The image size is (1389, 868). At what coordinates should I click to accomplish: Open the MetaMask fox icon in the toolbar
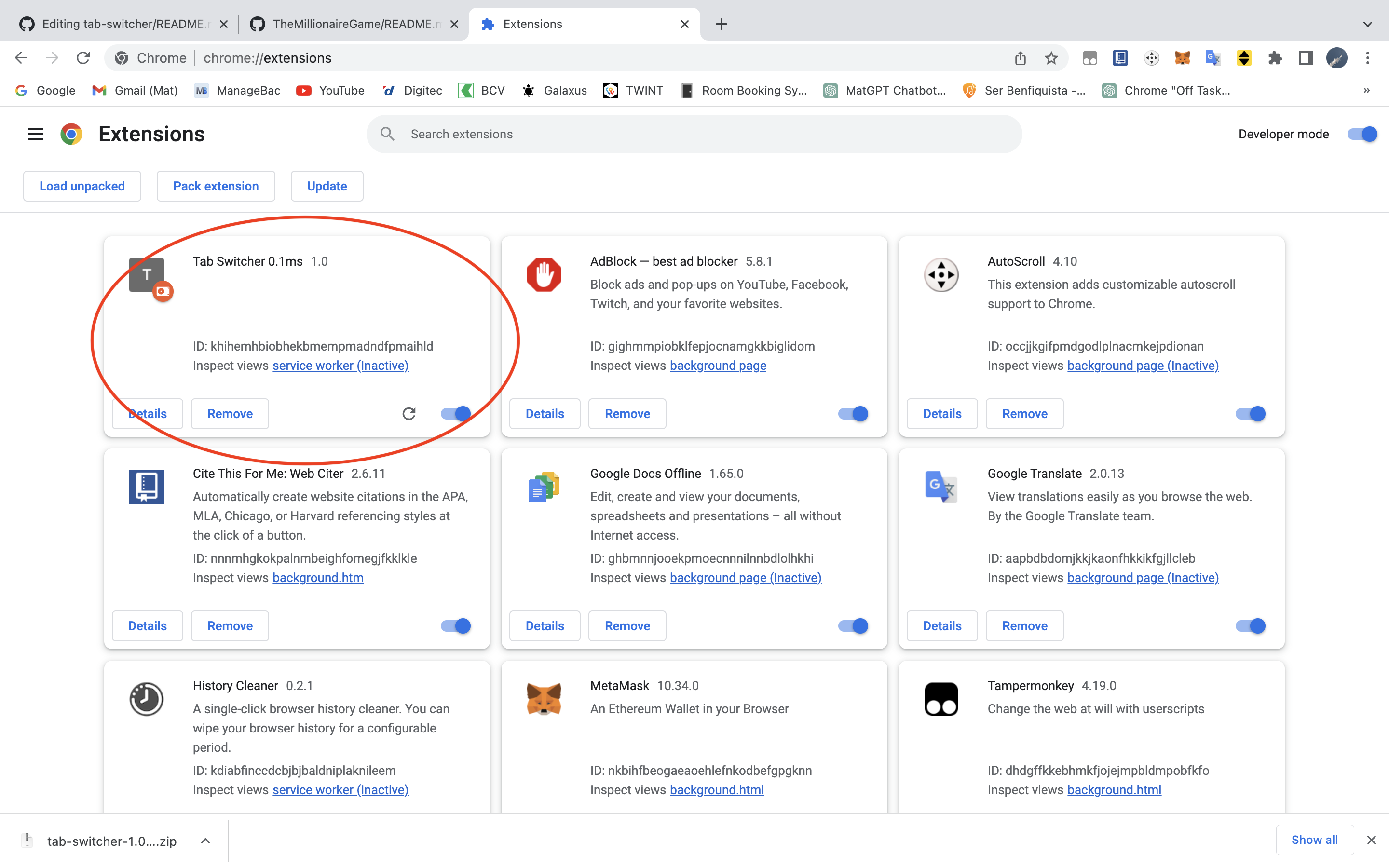1183,57
